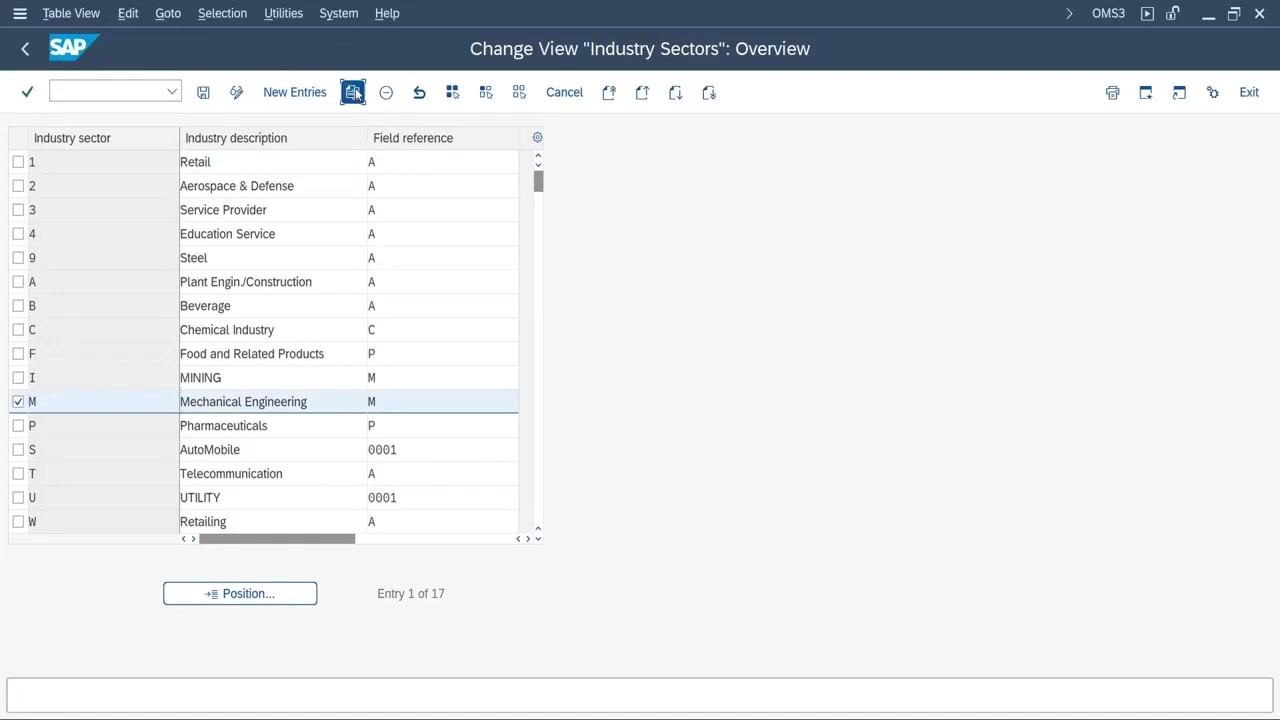This screenshot has height=720, width=1280.
Task: Tick the checkbox for row 1 Retail
Action: pos(18,162)
